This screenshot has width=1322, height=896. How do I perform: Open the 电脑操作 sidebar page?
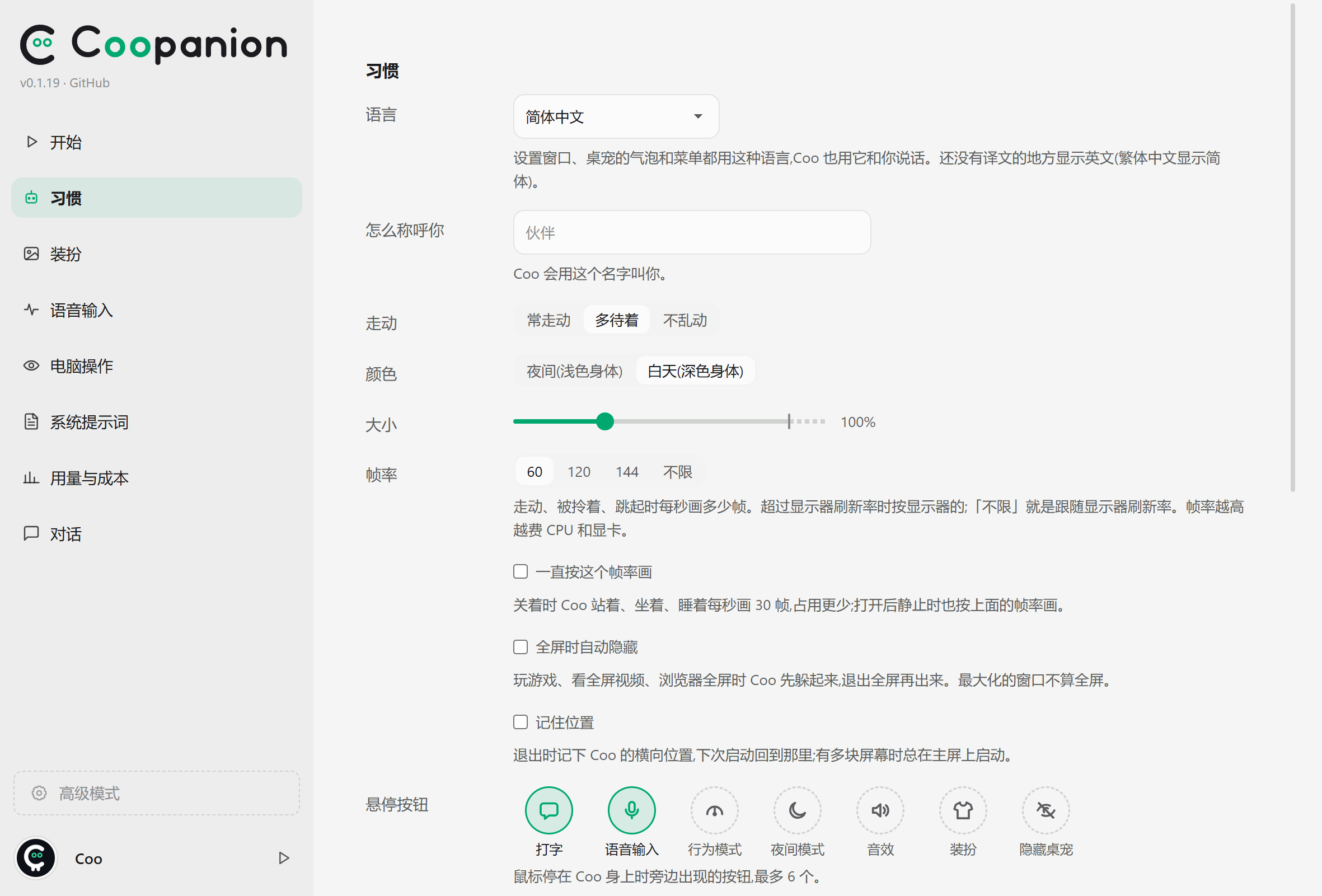point(156,366)
